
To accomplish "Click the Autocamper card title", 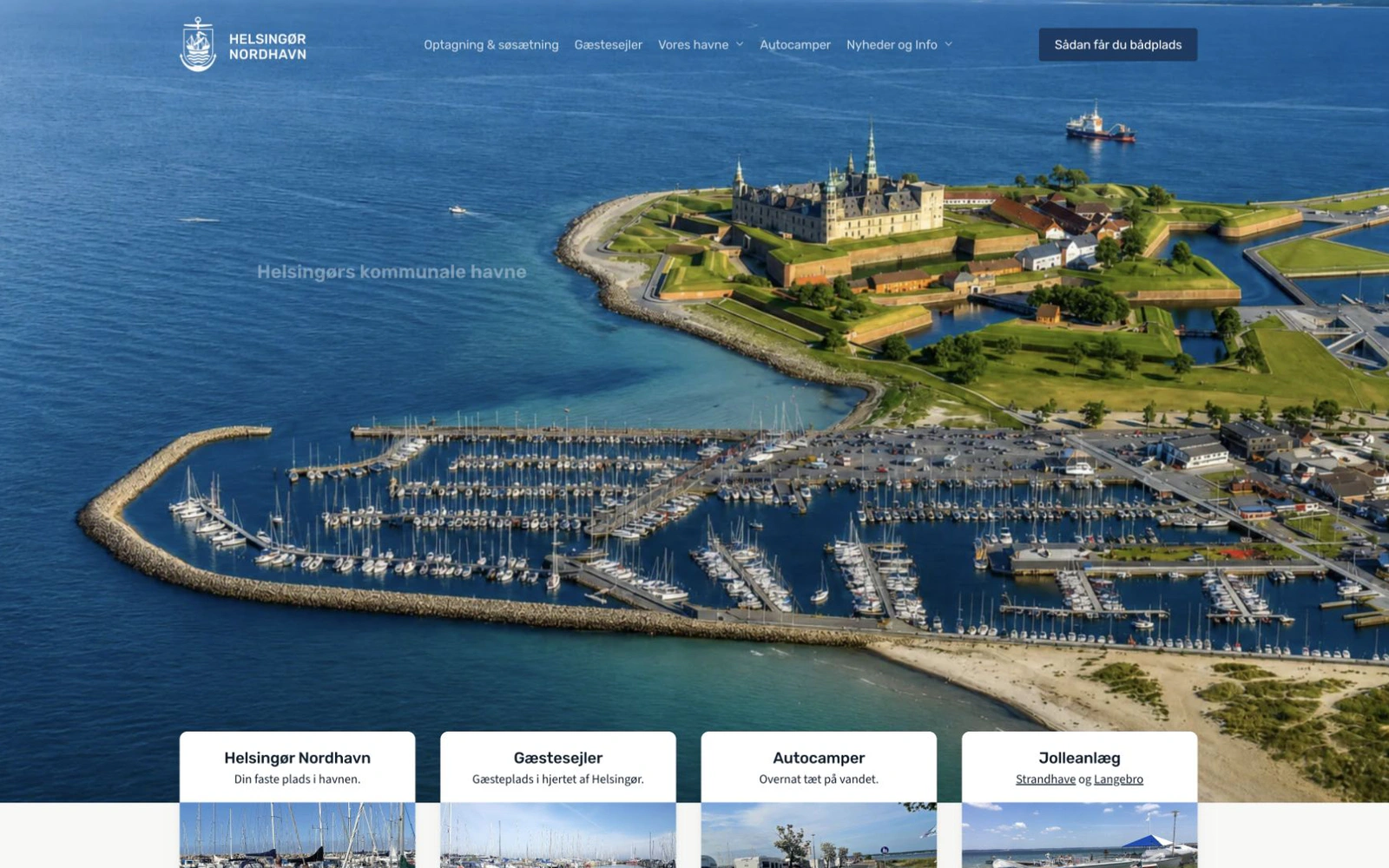I will [x=819, y=758].
